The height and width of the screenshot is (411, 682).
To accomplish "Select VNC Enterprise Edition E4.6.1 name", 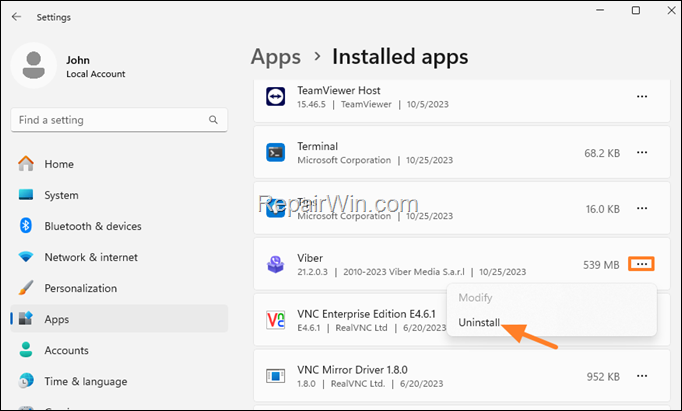I will click(366, 314).
